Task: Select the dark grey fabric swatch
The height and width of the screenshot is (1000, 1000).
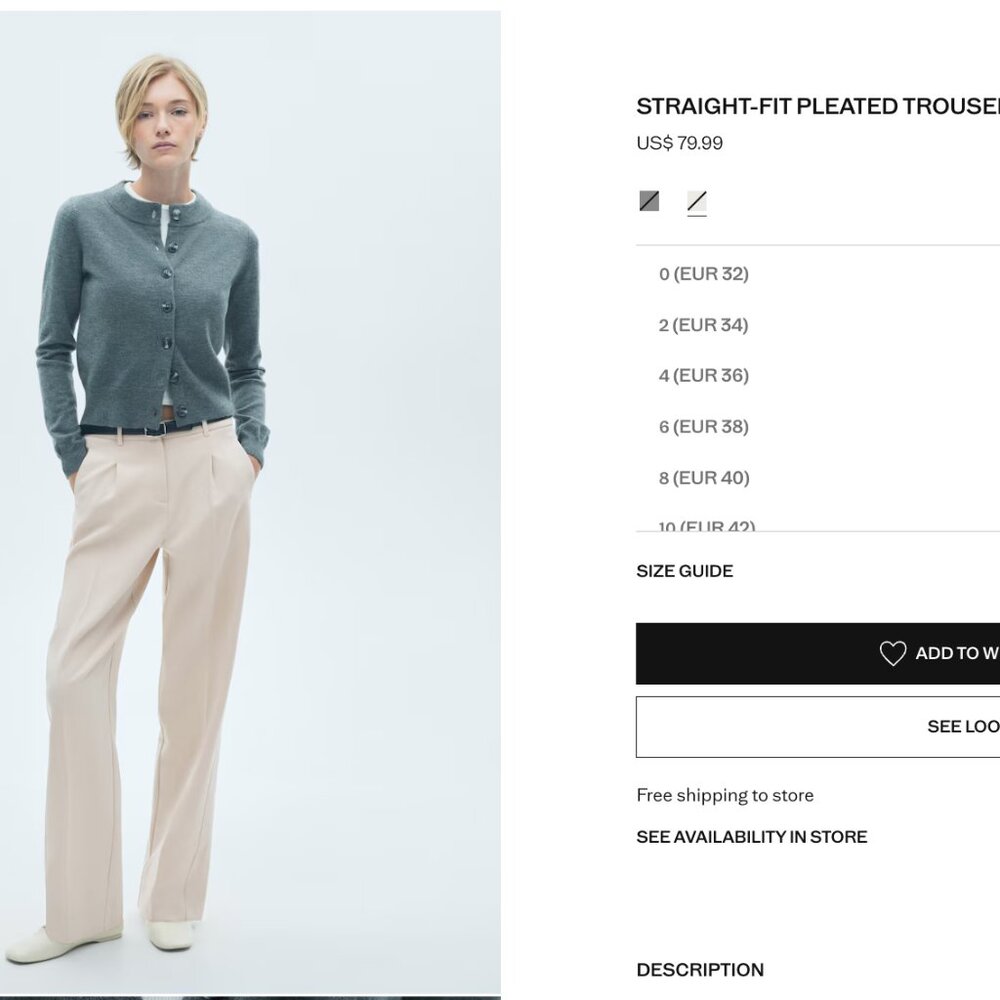Action: [x=648, y=201]
